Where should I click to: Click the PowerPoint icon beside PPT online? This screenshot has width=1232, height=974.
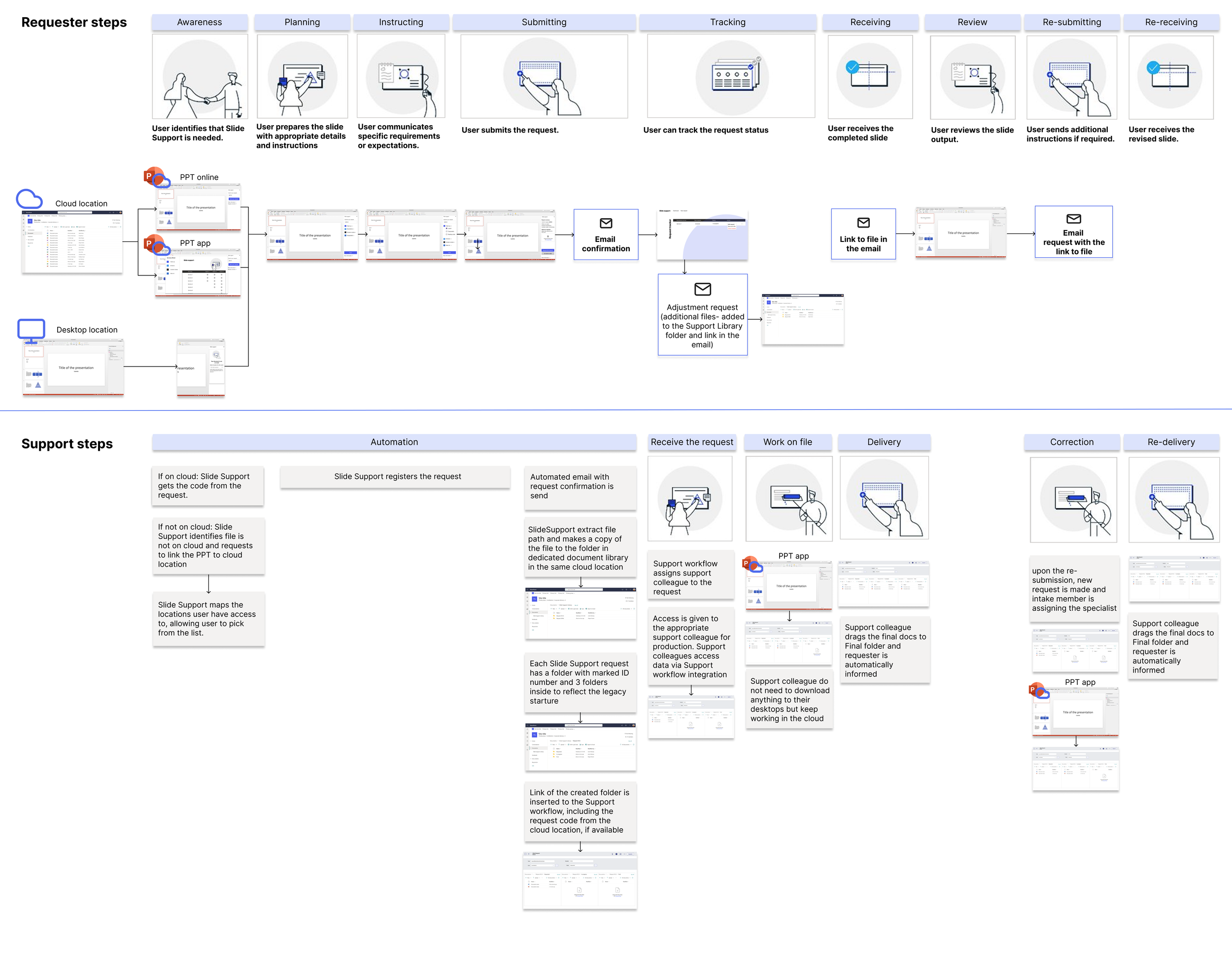tap(152, 177)
